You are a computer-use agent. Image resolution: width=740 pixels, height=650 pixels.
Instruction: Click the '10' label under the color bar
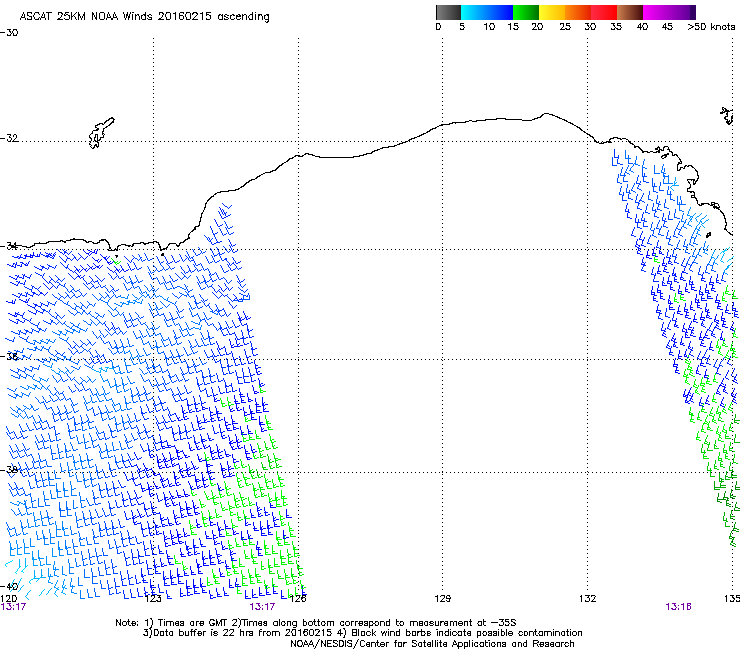click(x=489, y=27)
